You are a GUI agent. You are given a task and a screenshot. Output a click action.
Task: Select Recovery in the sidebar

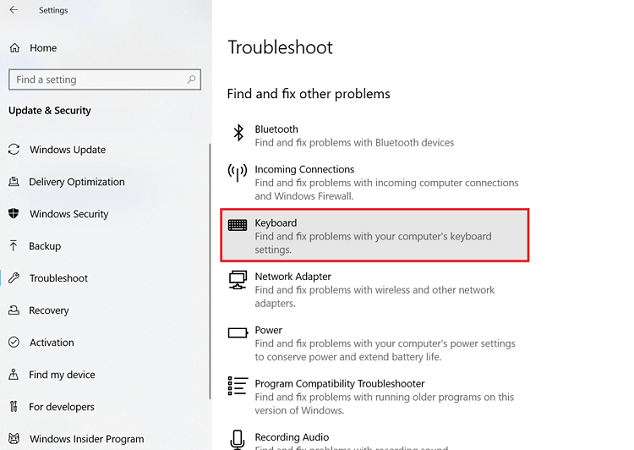49,310
